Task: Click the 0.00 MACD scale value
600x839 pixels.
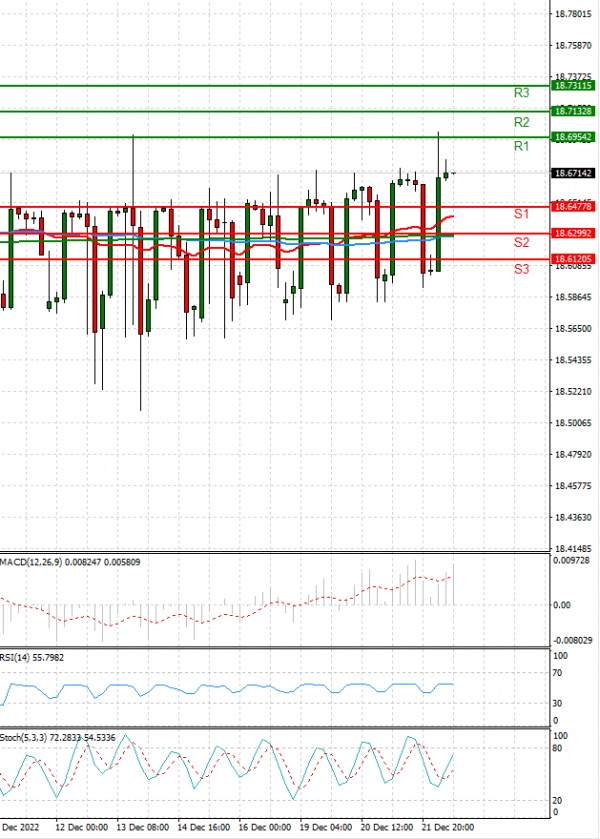Action: [x=561, y=605]
